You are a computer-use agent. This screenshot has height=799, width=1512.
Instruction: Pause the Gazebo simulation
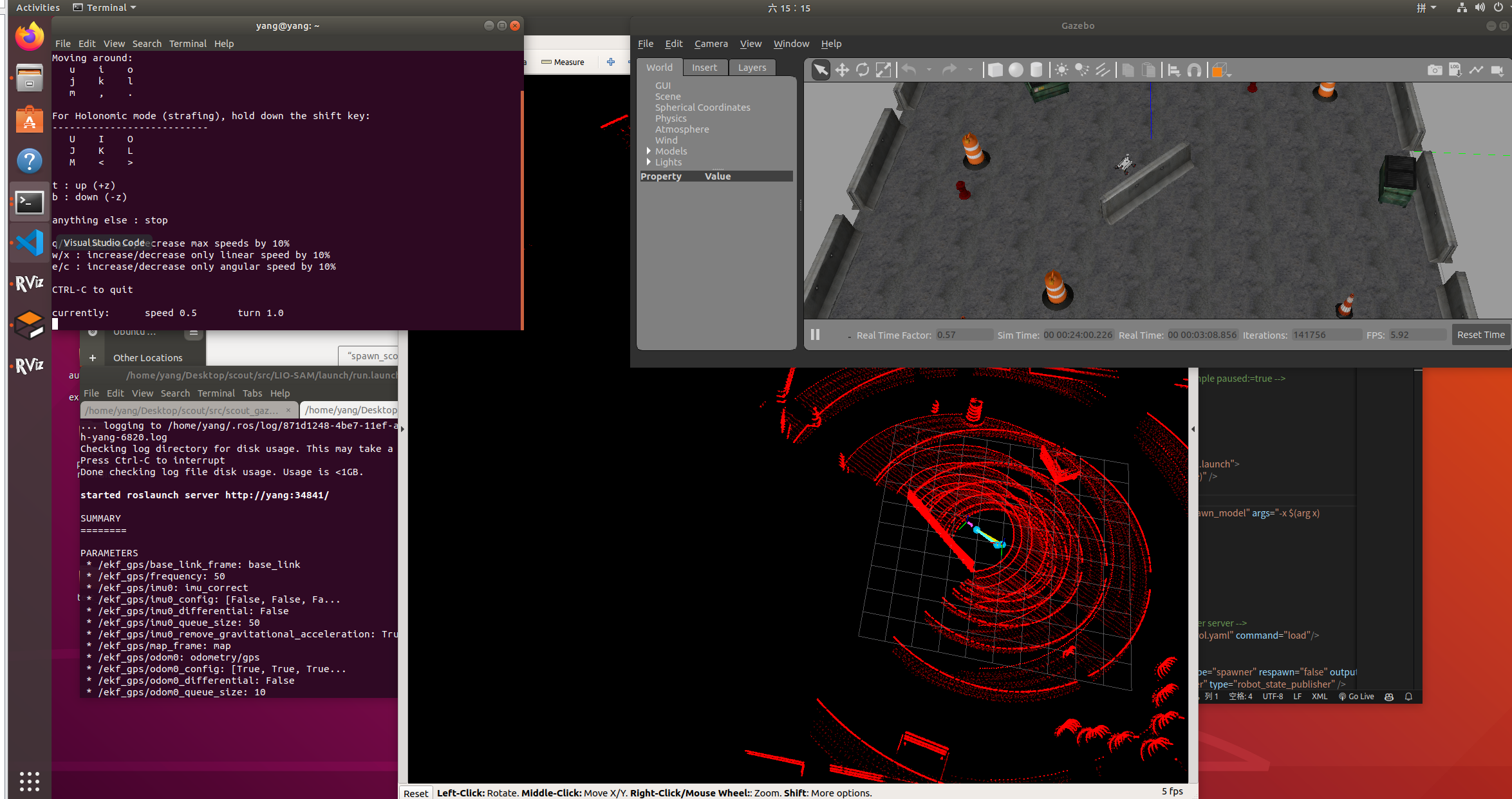pos(815,335)
